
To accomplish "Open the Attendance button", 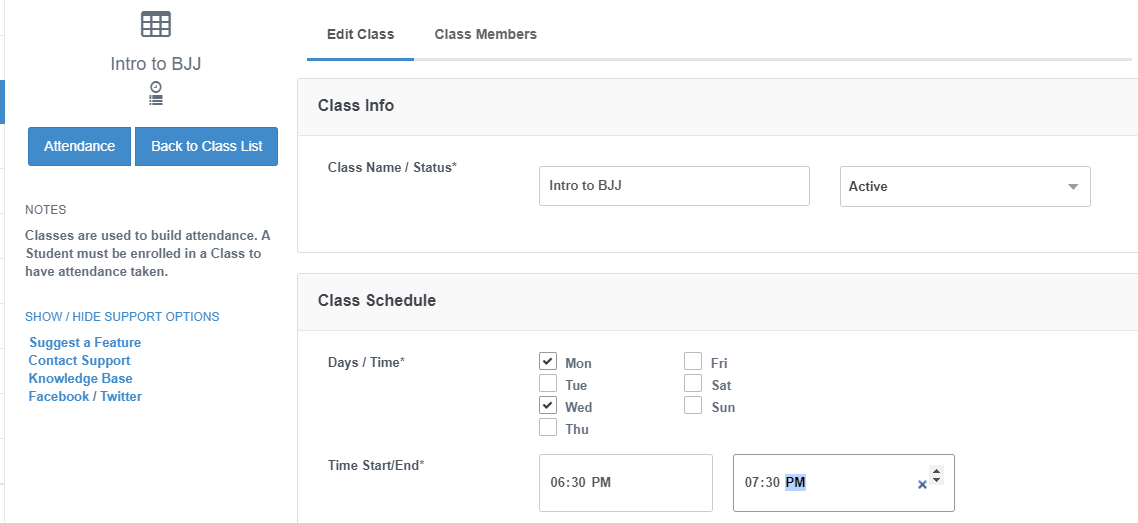I will pos(80,147).
